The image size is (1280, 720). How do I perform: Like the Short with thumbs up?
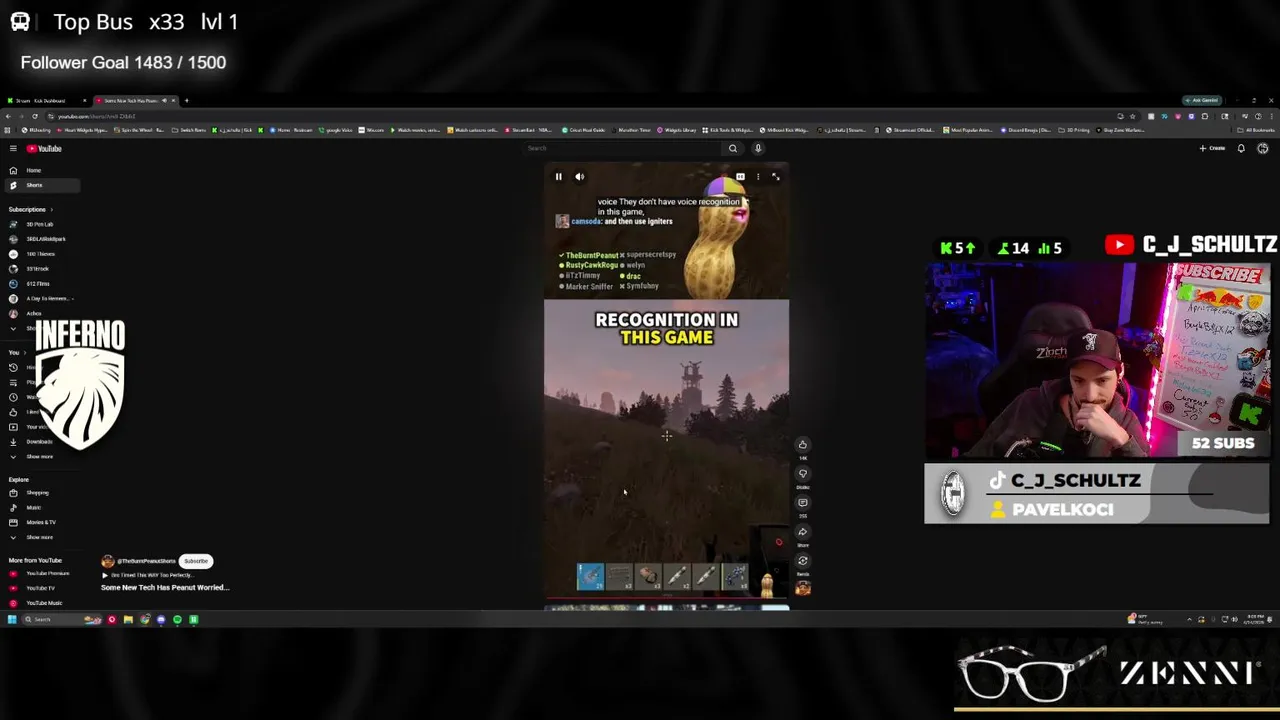[x=802, y=445]
